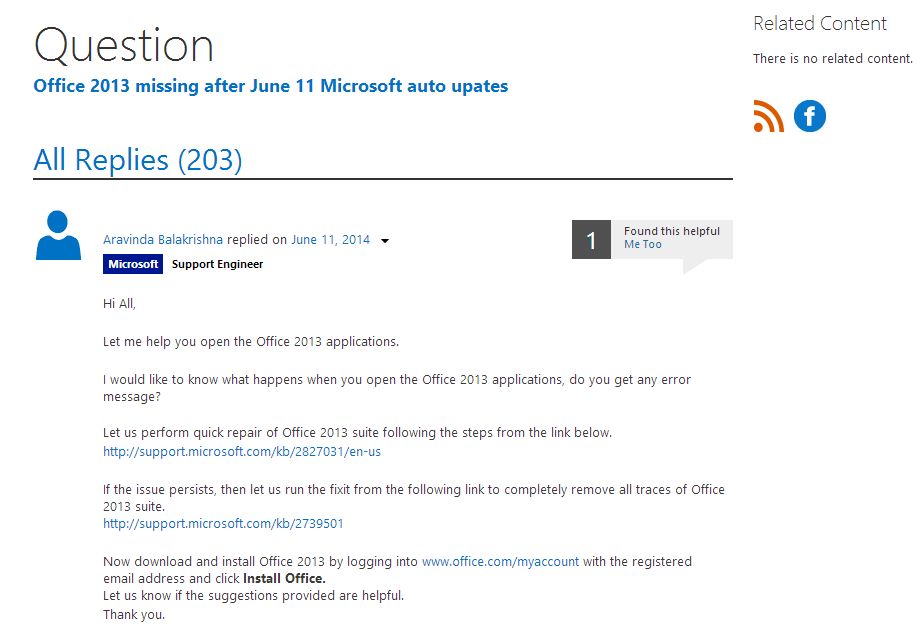Open Aravinda Balakrishna's profile link
This screenshot has width=923, height=631.
coord(163,240)
